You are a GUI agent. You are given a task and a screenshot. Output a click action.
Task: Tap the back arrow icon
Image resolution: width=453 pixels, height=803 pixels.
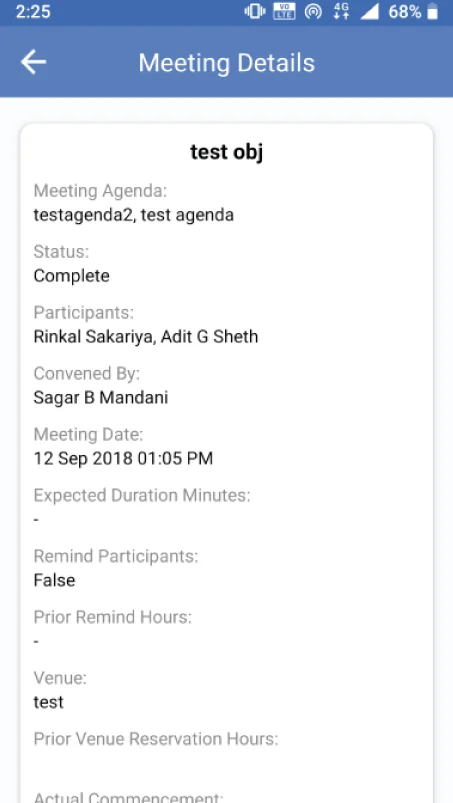click(x=33, y=62)
